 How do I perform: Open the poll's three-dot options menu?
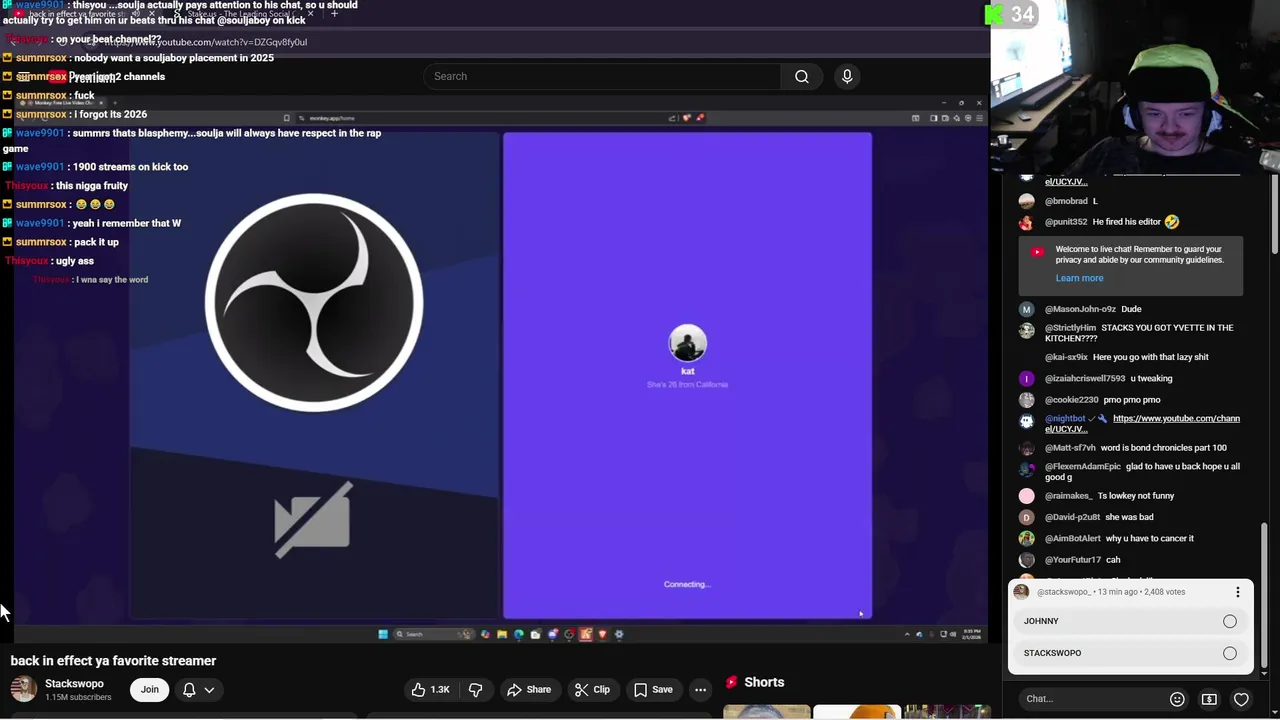1237,592
